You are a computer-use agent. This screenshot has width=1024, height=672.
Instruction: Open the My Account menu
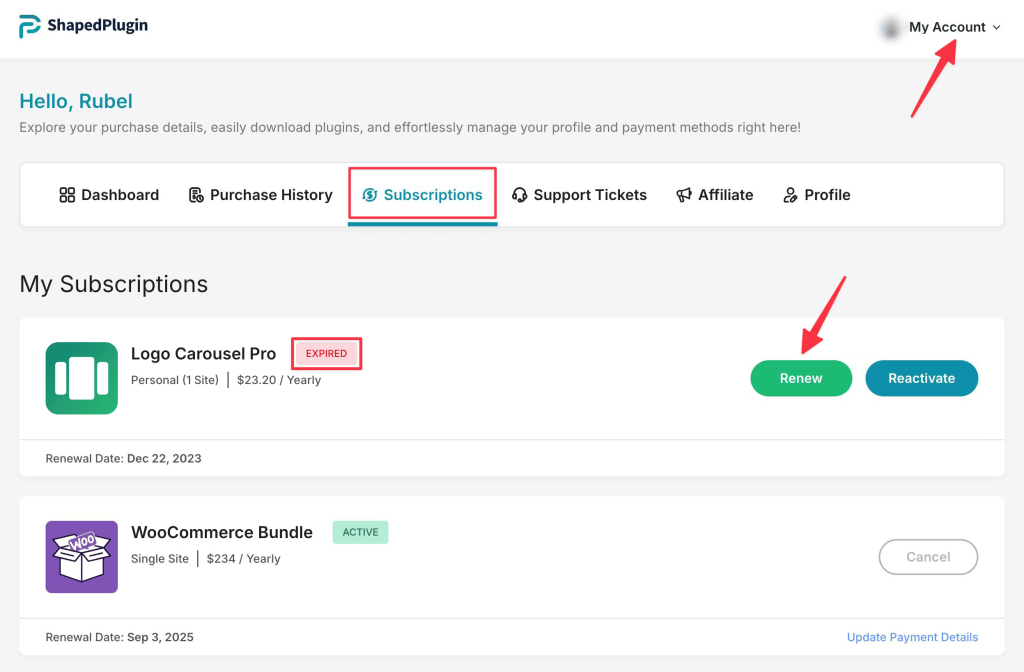947,28
